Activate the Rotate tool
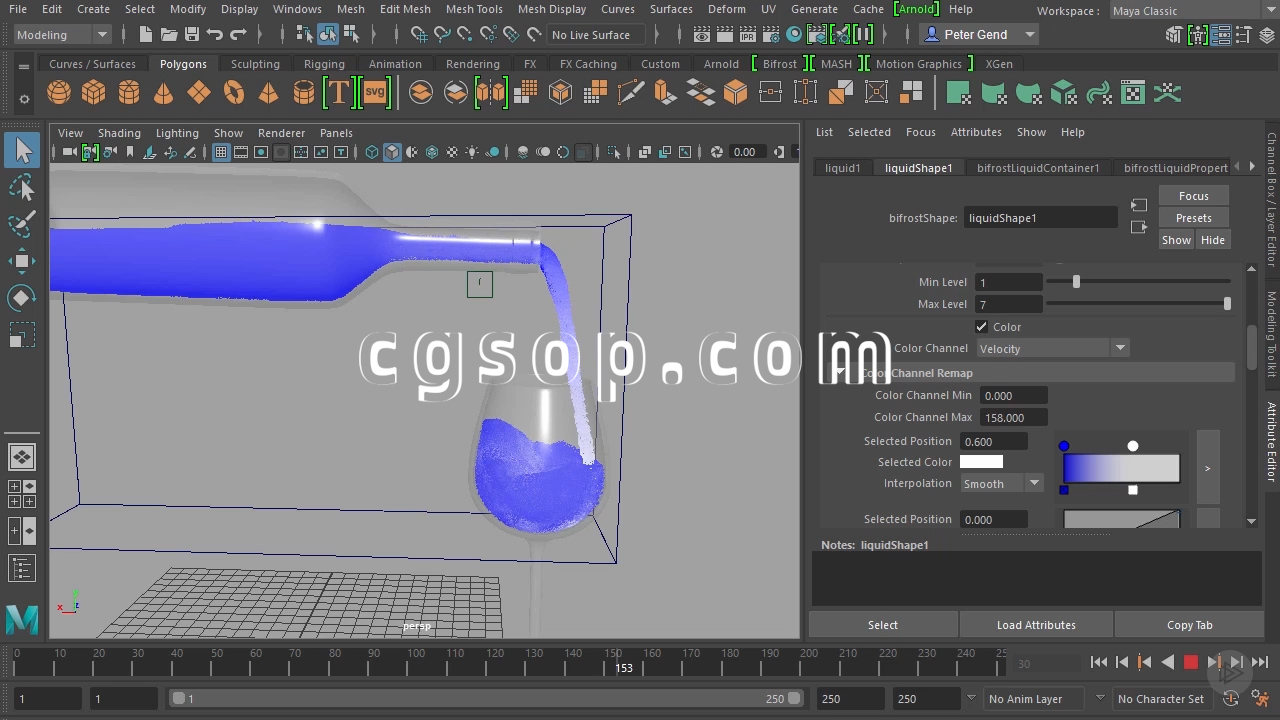This screenshot has height=720, width=1280. click(x=22, y=298)
